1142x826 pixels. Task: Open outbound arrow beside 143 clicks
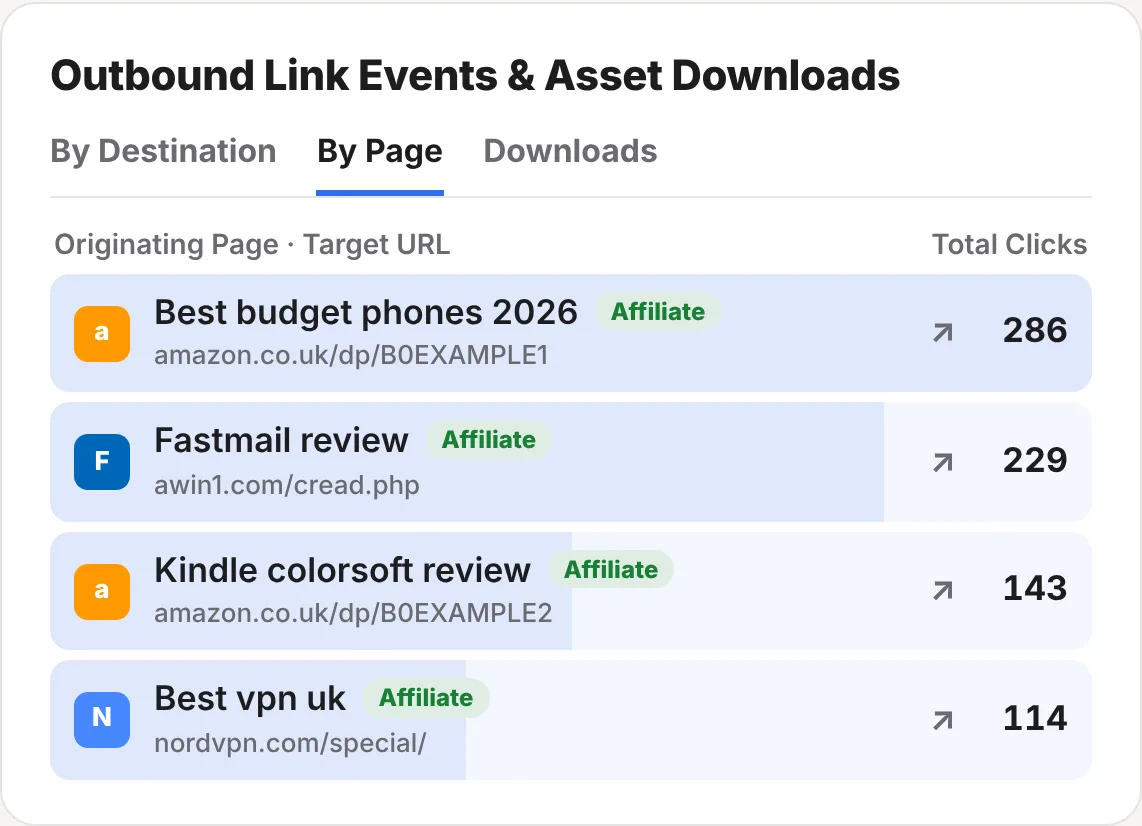[943, 591]
